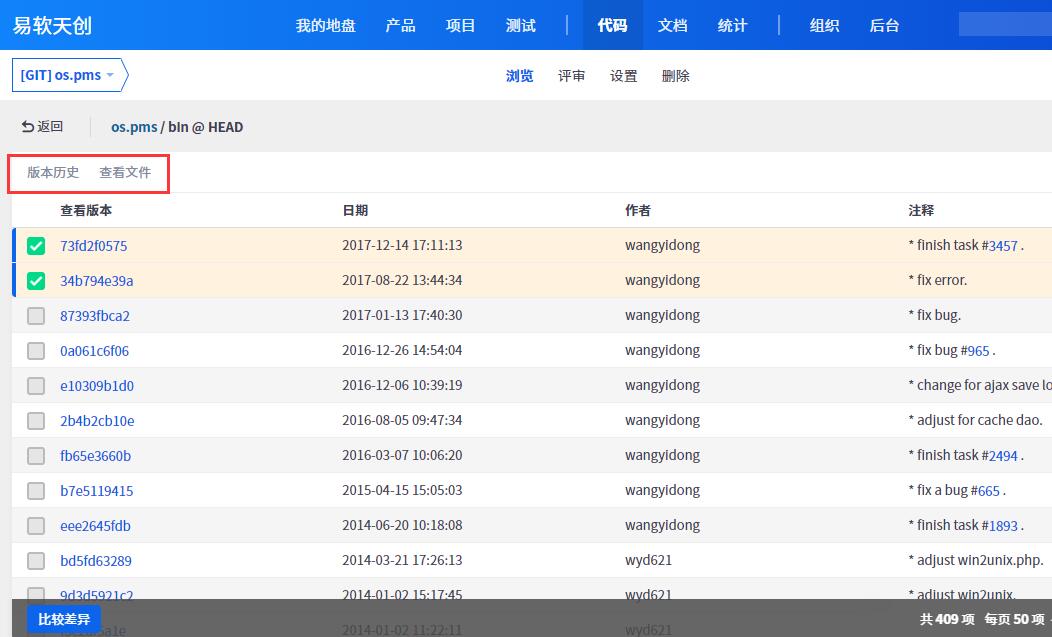Select the 版本历史 tab
The width and height of the screenshot is (1052, 637).
pos(53,173)
